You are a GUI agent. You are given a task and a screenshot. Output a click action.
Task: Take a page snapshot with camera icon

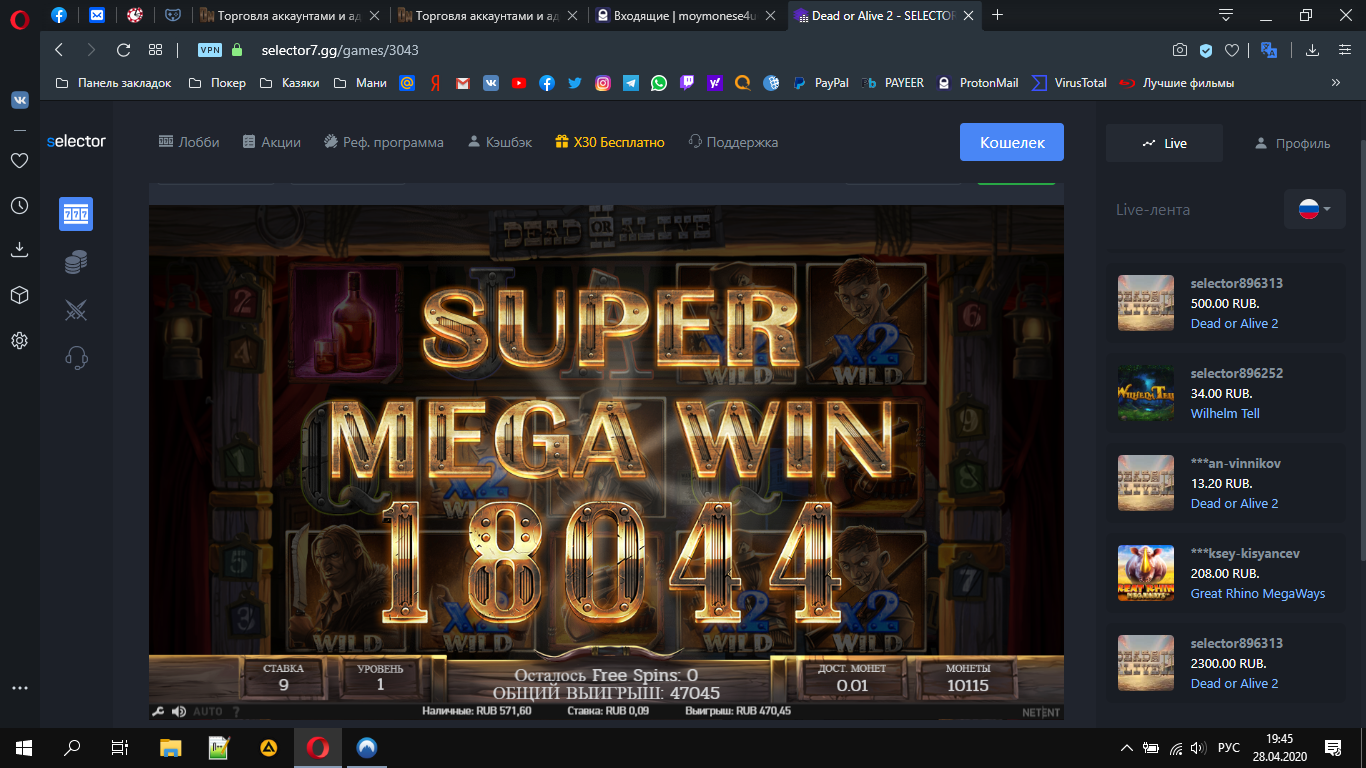[1180, 50]
